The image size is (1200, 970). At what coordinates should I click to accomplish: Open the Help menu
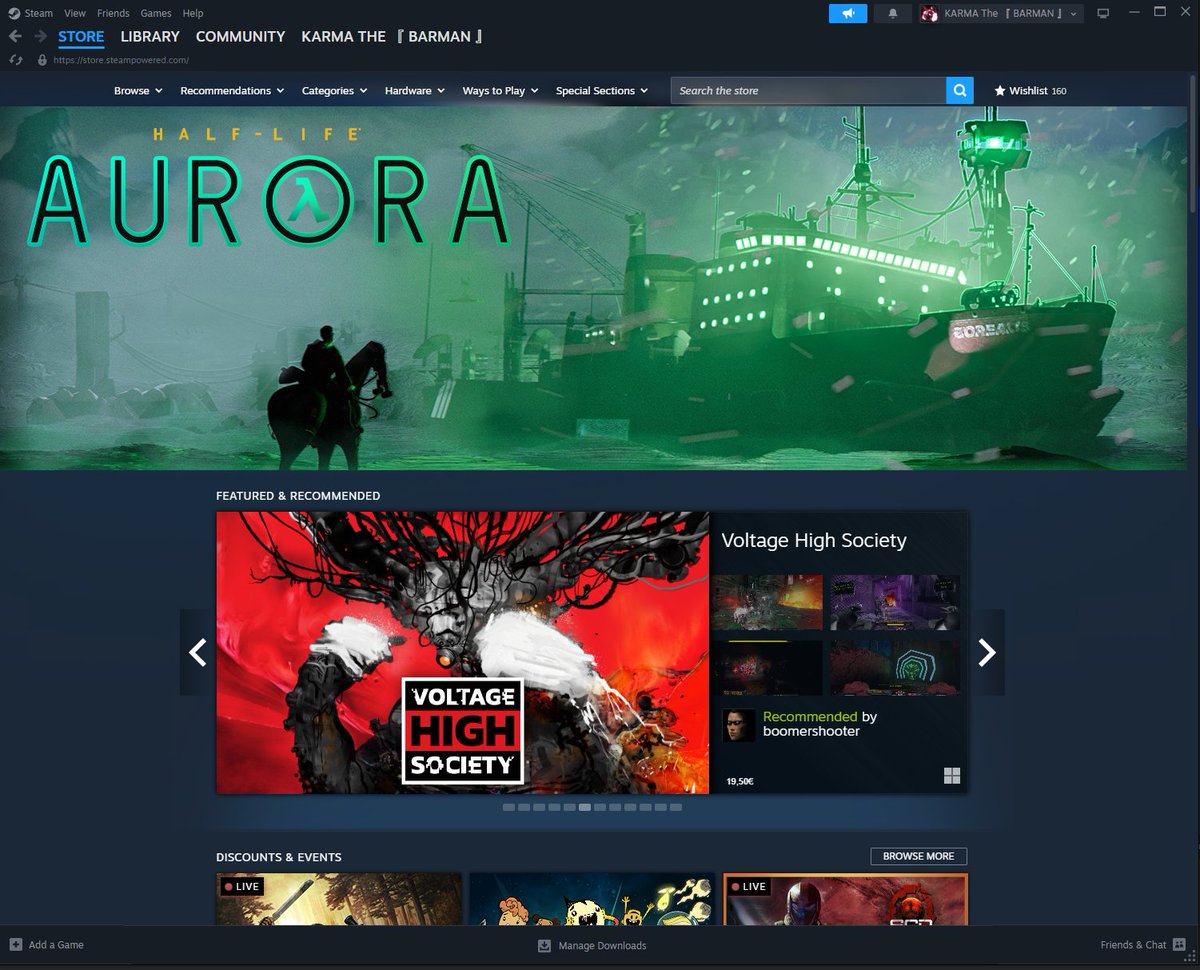point(193,13)
